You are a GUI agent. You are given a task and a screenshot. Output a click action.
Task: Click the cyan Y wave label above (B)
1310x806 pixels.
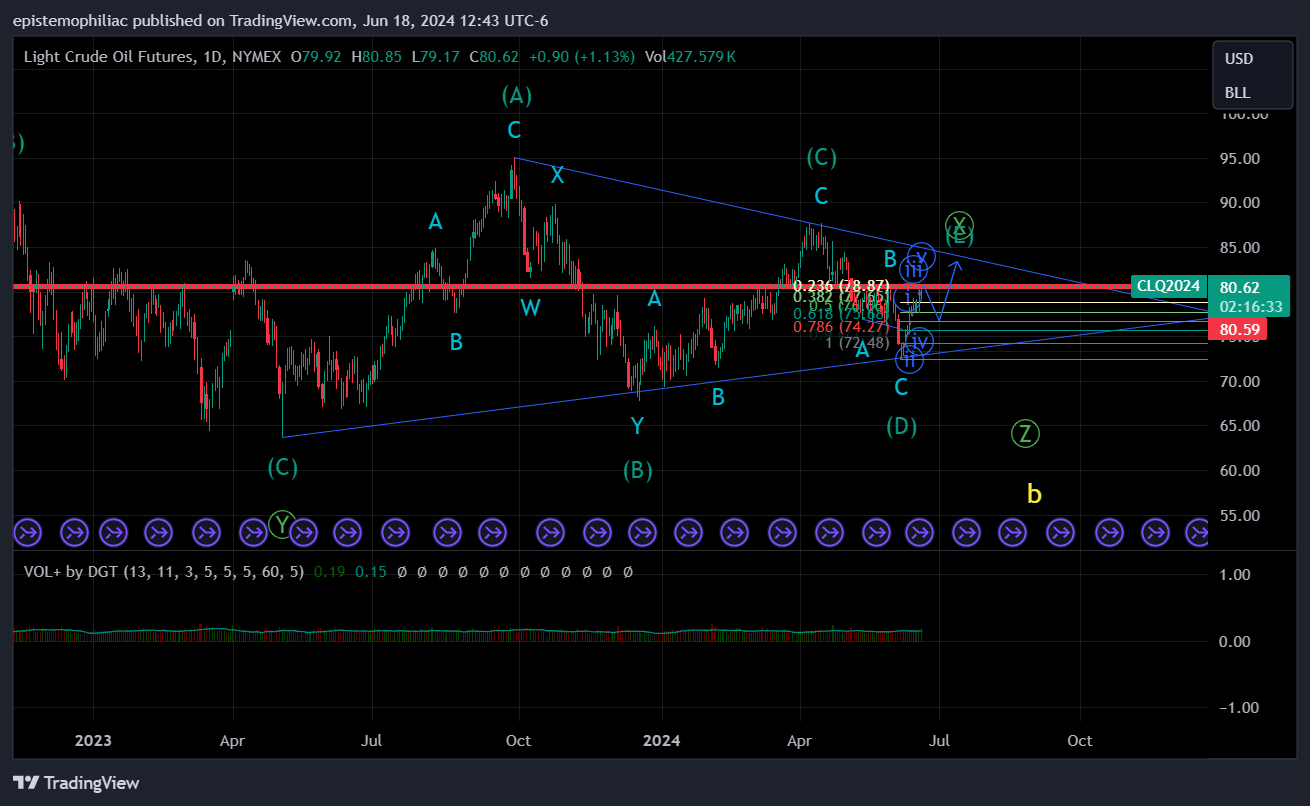tap(637, 427)
